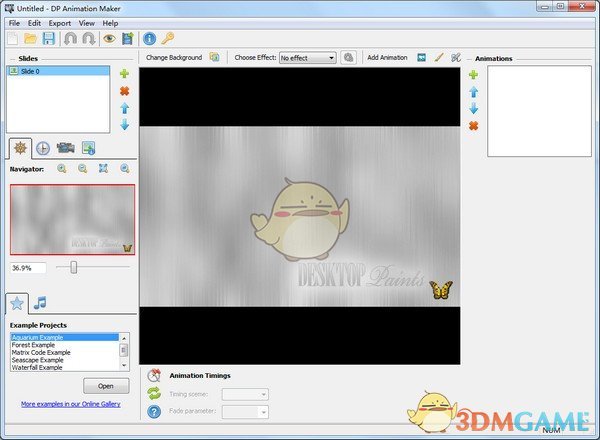Click the alarm clock icon beside Animation Timings
Image resolution: width=600 pixels, height=440 pixels.
pos(154,375)
